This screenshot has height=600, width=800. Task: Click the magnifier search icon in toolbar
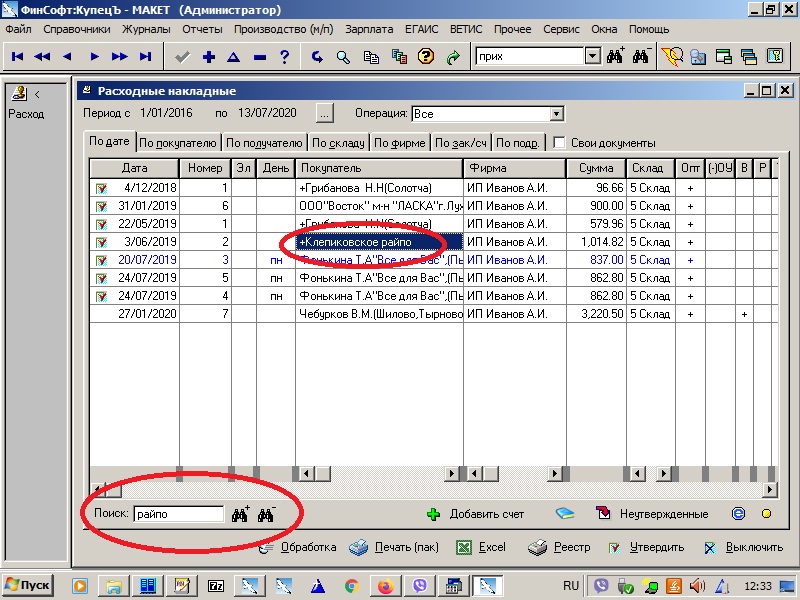pos(343,57)
